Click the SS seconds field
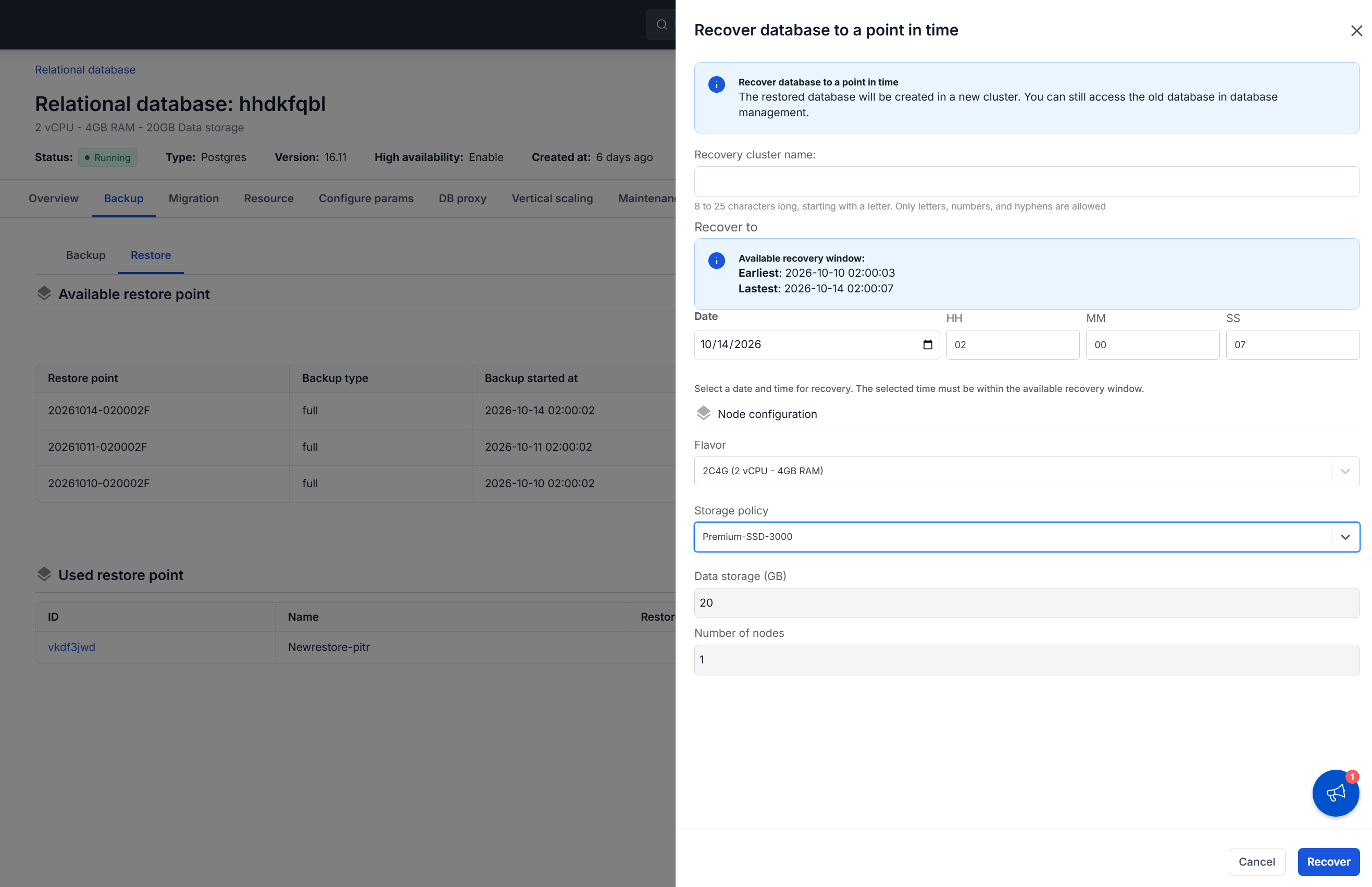 pyautogui.click(x=1293, y=344)
